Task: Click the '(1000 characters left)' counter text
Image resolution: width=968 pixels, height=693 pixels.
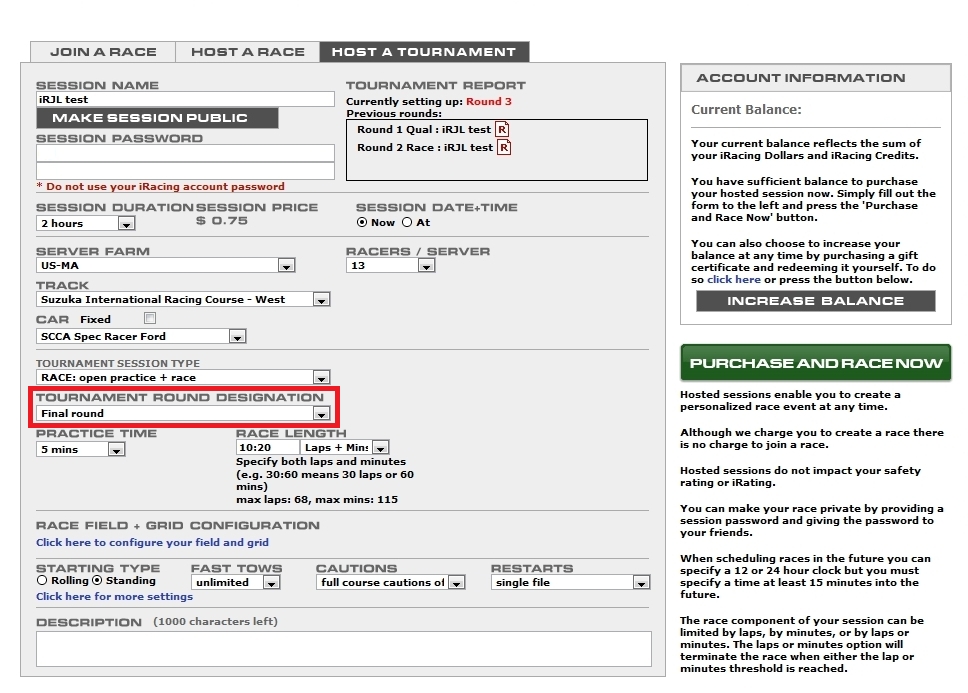Action: (x=215, y=621)
